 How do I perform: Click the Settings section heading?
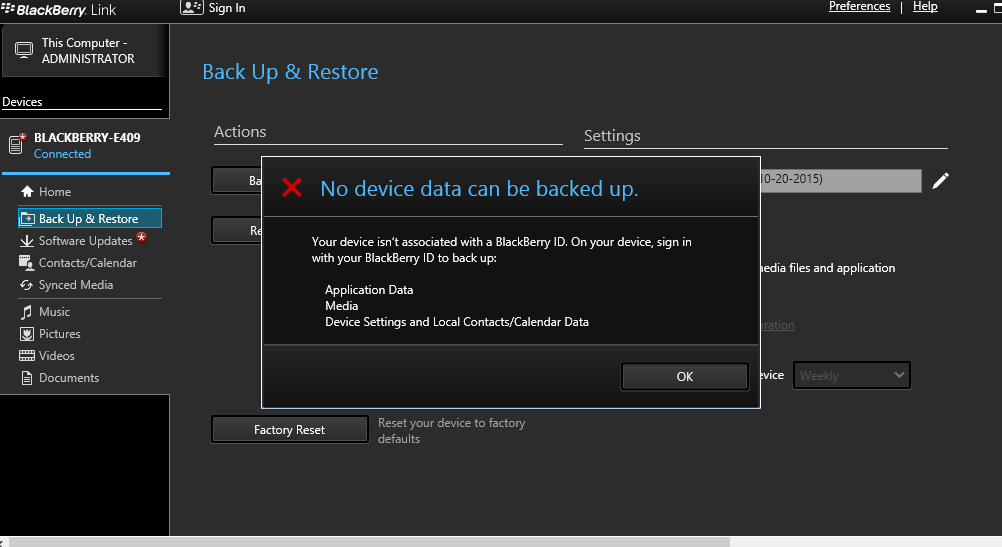click(x=612, y=135)
